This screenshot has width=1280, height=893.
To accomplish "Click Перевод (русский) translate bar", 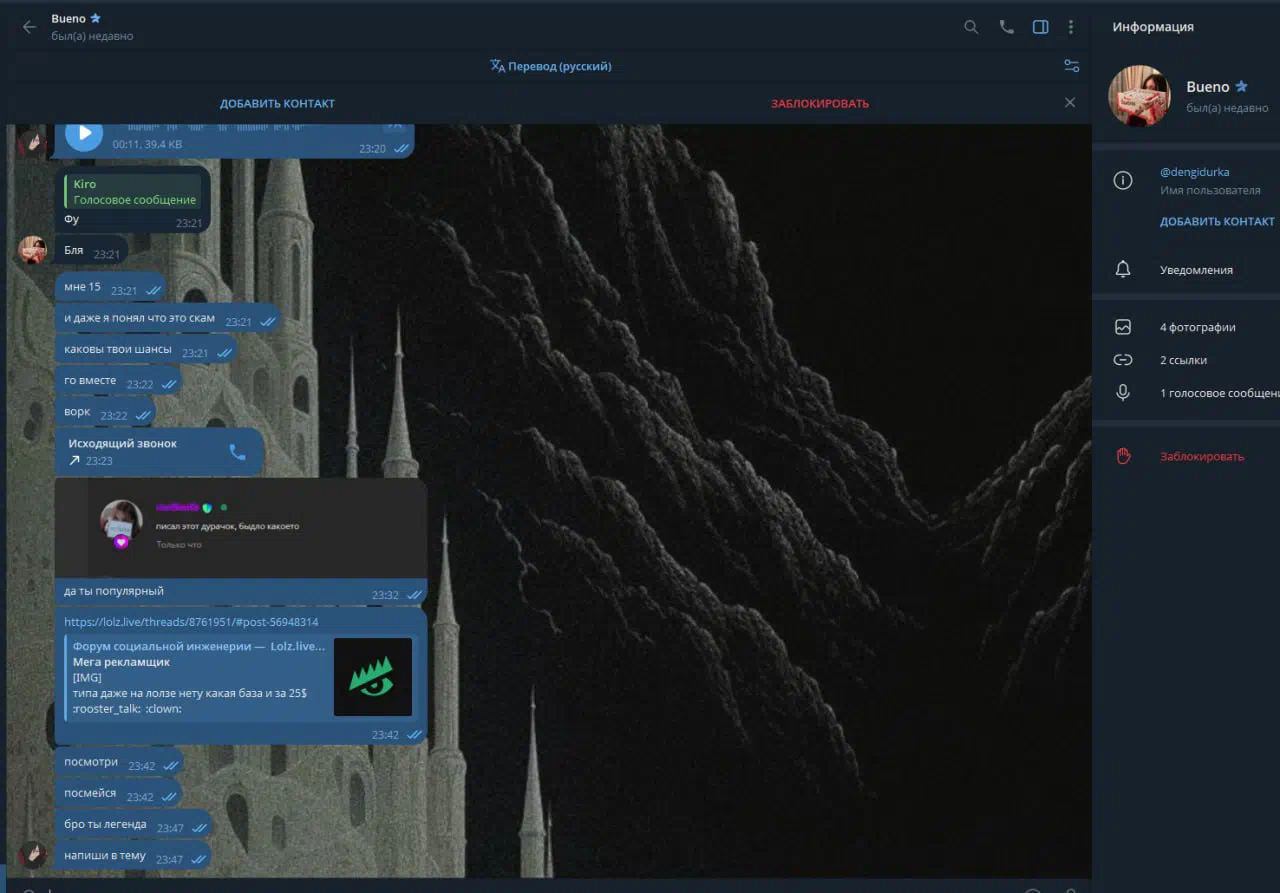I will (x=550, y=66).
